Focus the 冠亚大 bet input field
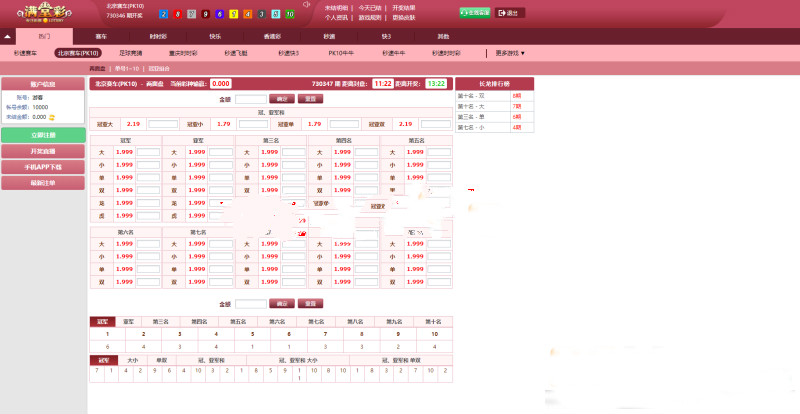 (163, 124)
